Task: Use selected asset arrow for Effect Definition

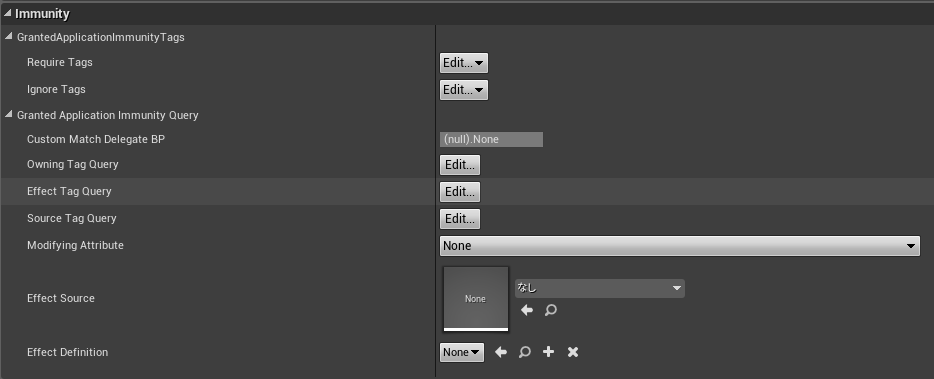Action: pyautogui.click(x=501, y=352)
